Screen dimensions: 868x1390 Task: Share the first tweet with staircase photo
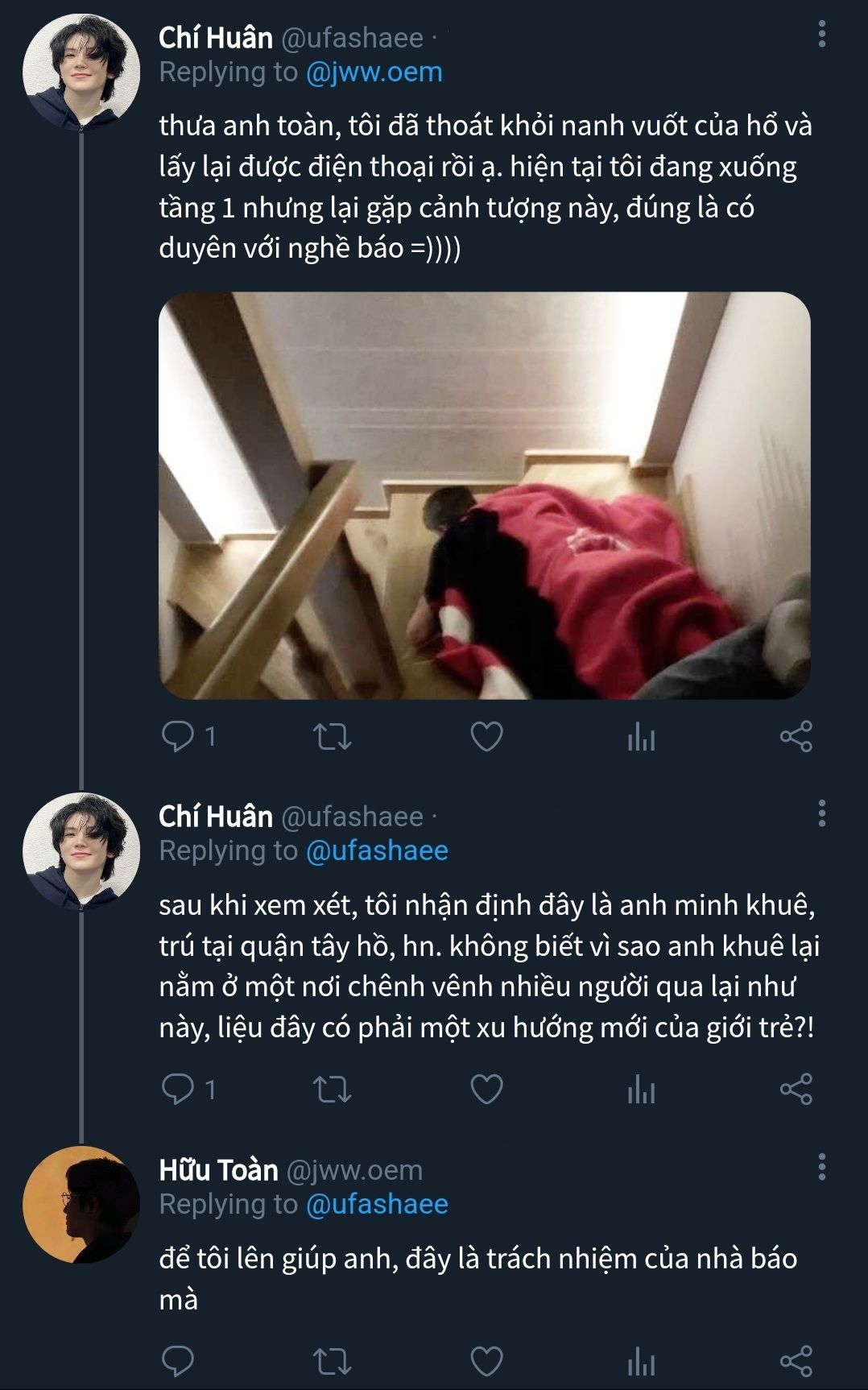coord(796,736)
